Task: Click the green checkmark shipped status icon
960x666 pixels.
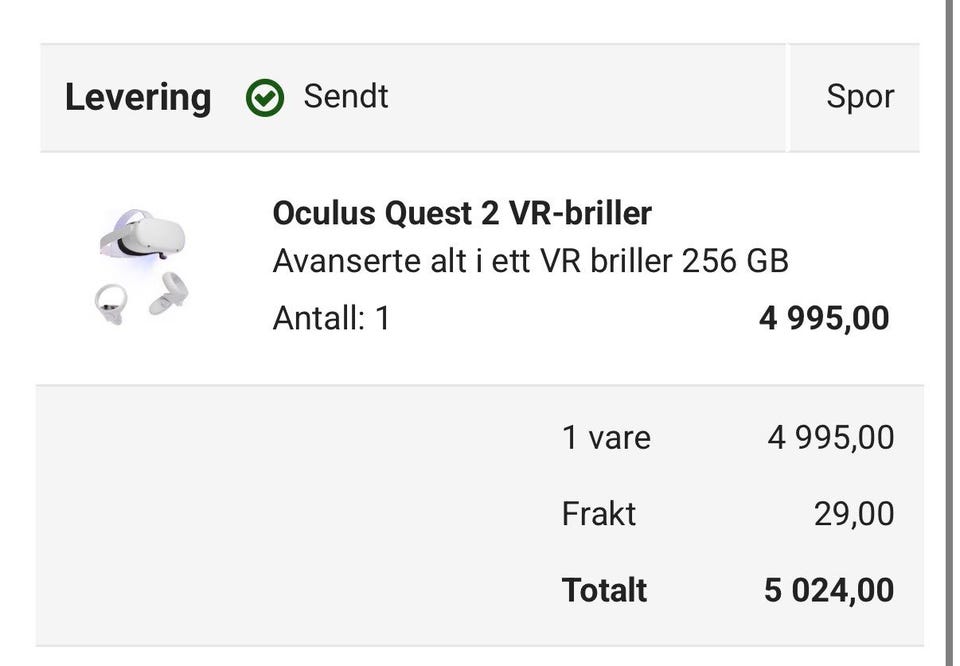Action: pyautogui.click(x=264, y=98)
